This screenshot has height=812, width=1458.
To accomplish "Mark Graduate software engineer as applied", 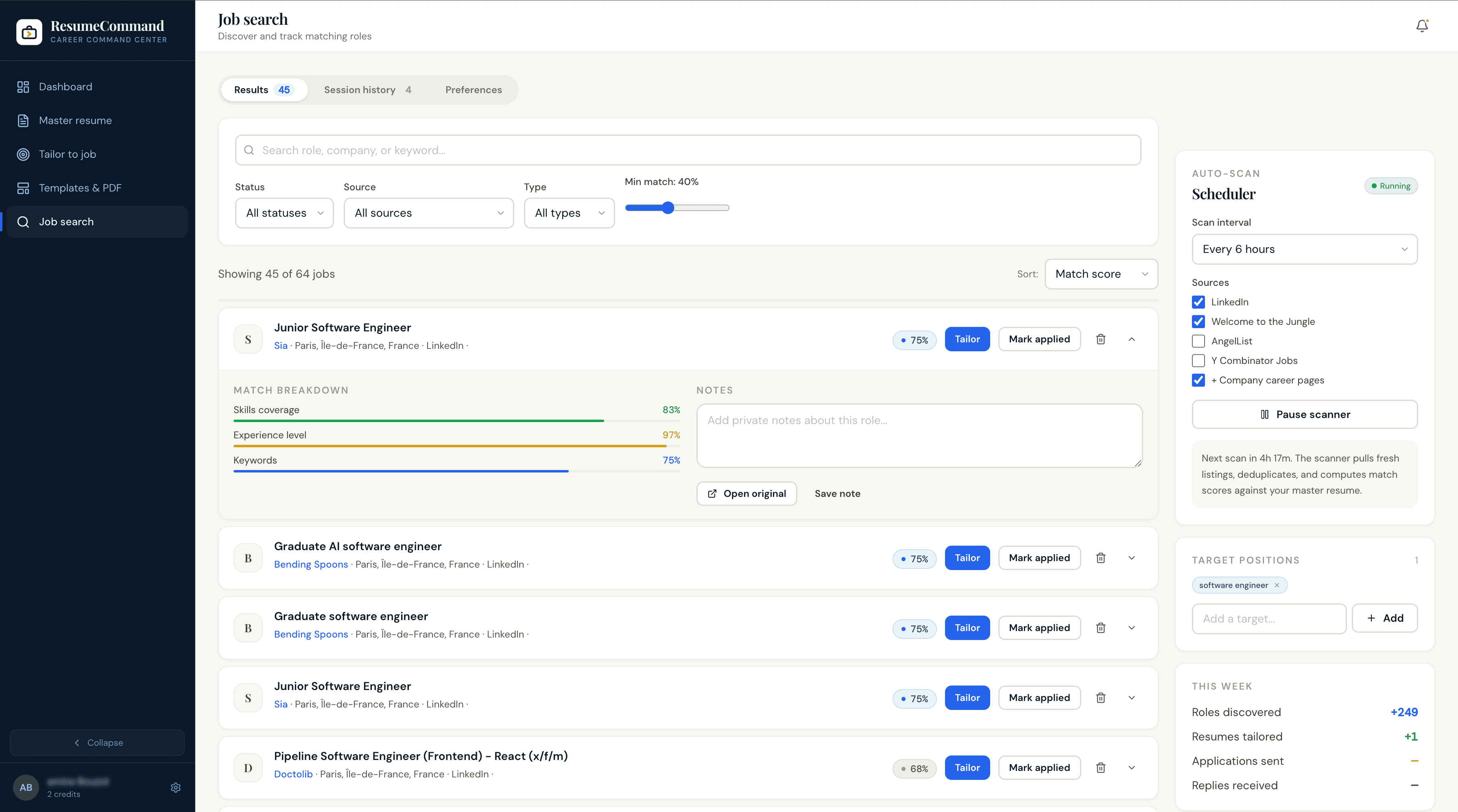I will pos(1039,627).
